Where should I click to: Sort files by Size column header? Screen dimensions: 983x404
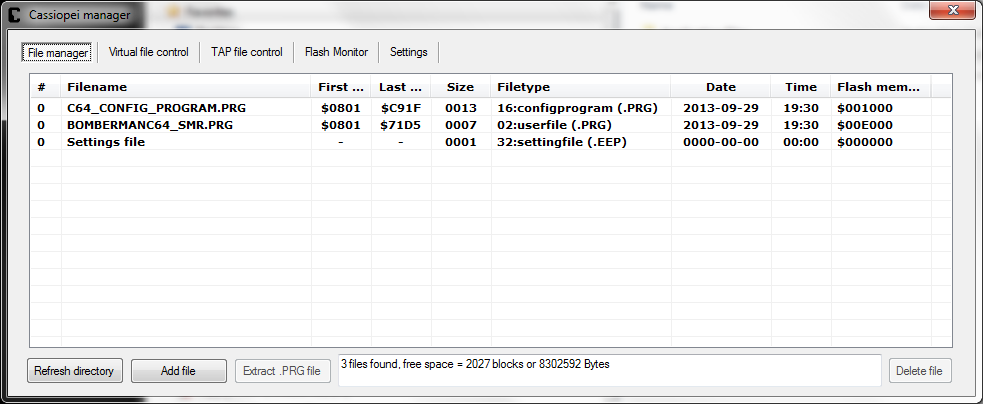[x=460, y=87]
